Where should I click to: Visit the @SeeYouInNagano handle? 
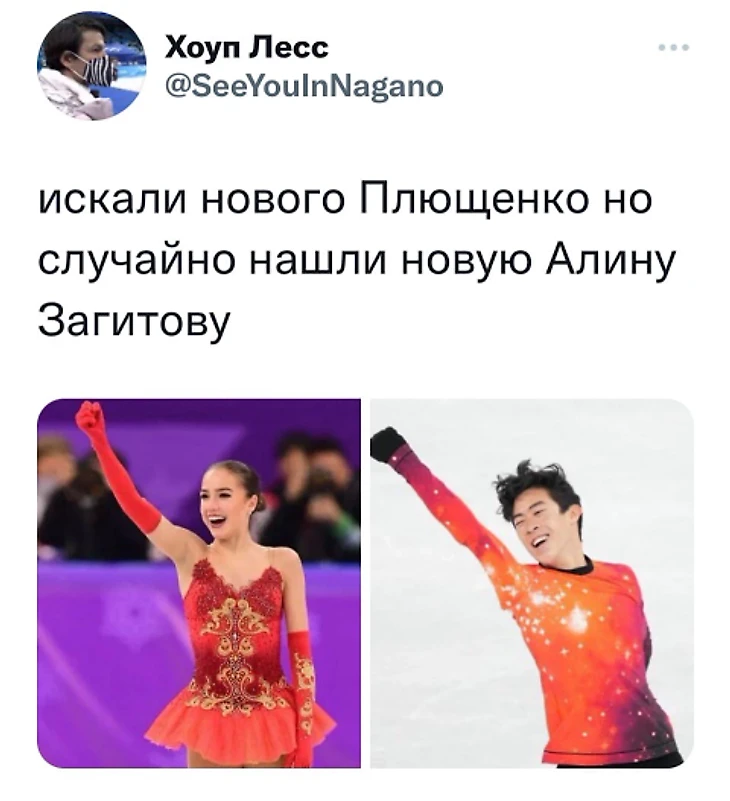click(x=304, y=87)
